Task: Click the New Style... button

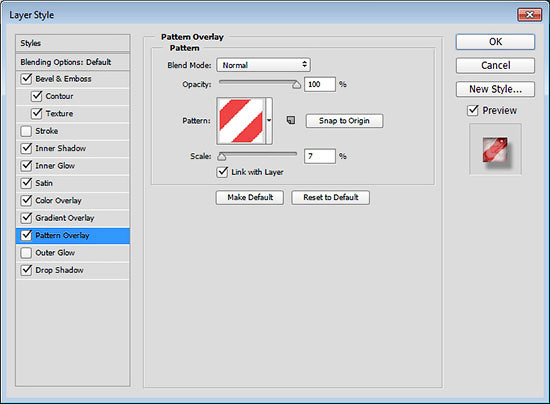Action: pos(495,89)
